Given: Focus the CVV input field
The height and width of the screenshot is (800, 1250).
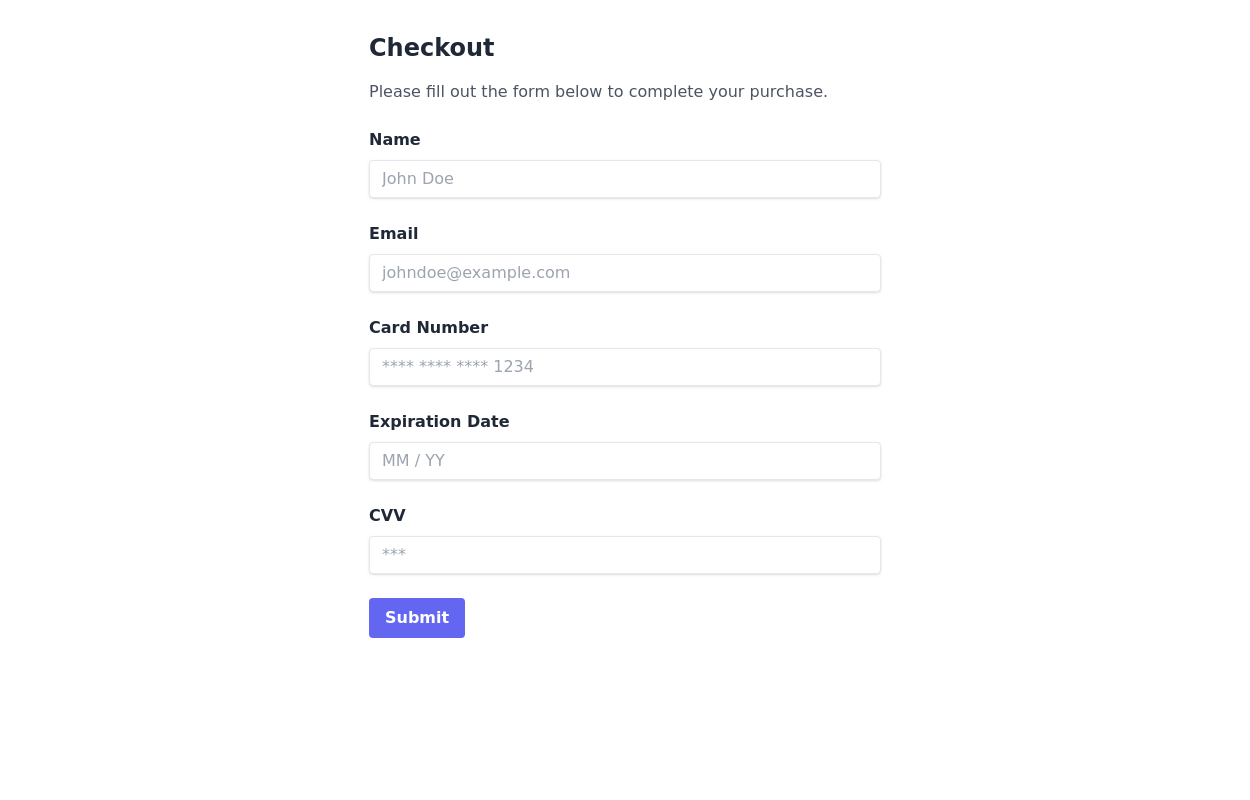Looking at the screenshot, I should 624,555.
